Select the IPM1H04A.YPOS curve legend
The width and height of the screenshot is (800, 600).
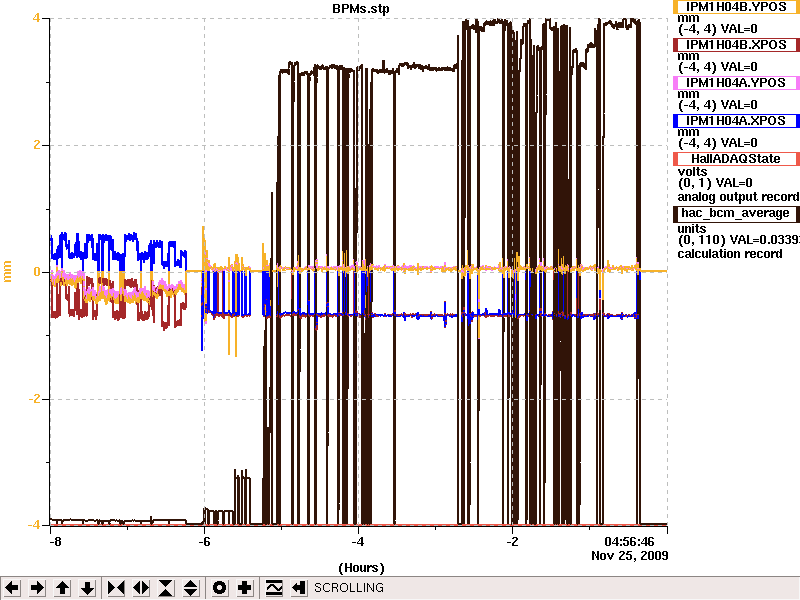pos(736,83)
